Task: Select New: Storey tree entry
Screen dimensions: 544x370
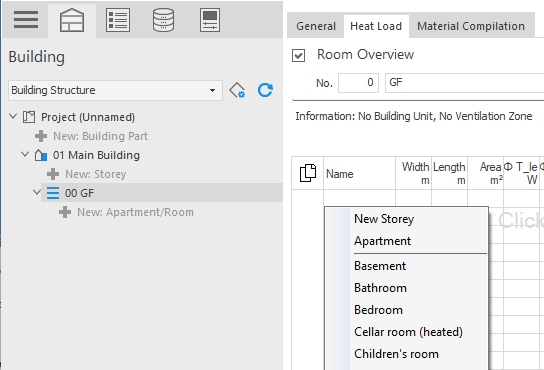Action: point(95,174)
